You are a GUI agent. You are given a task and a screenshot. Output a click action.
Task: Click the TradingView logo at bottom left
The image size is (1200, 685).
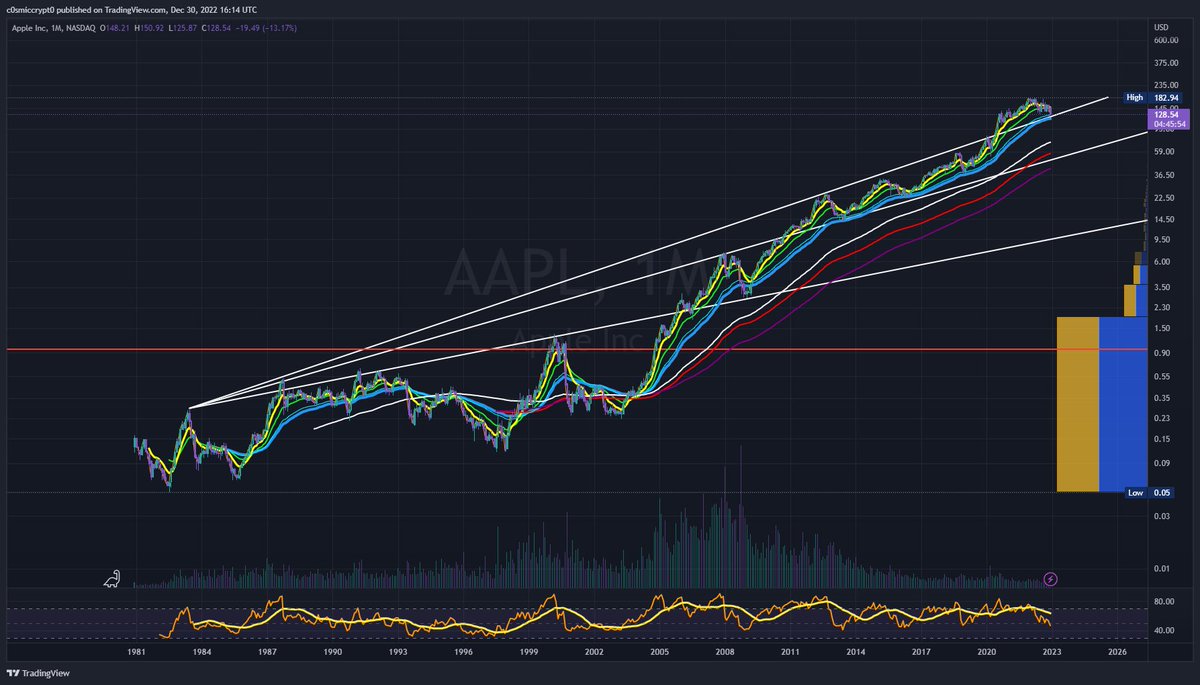point(36,673)
